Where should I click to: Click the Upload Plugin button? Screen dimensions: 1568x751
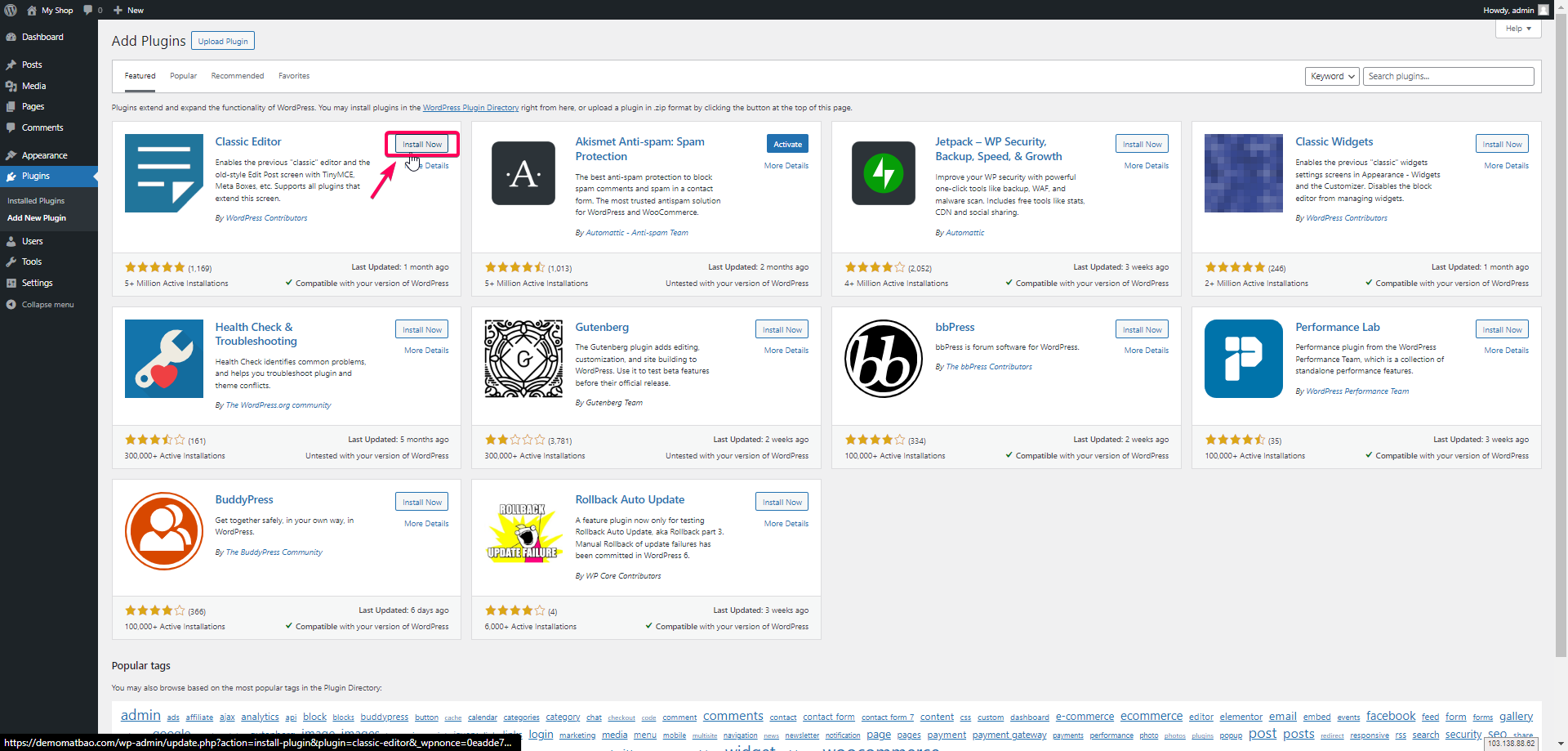(223, 41)
